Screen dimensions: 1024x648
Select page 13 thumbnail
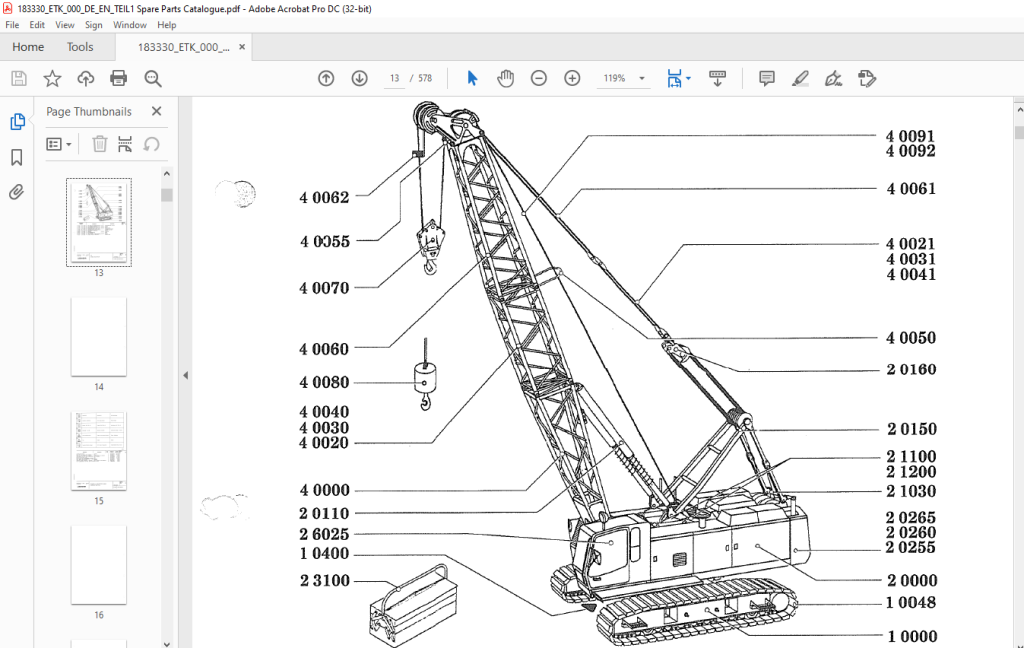(x=99, y=222)
